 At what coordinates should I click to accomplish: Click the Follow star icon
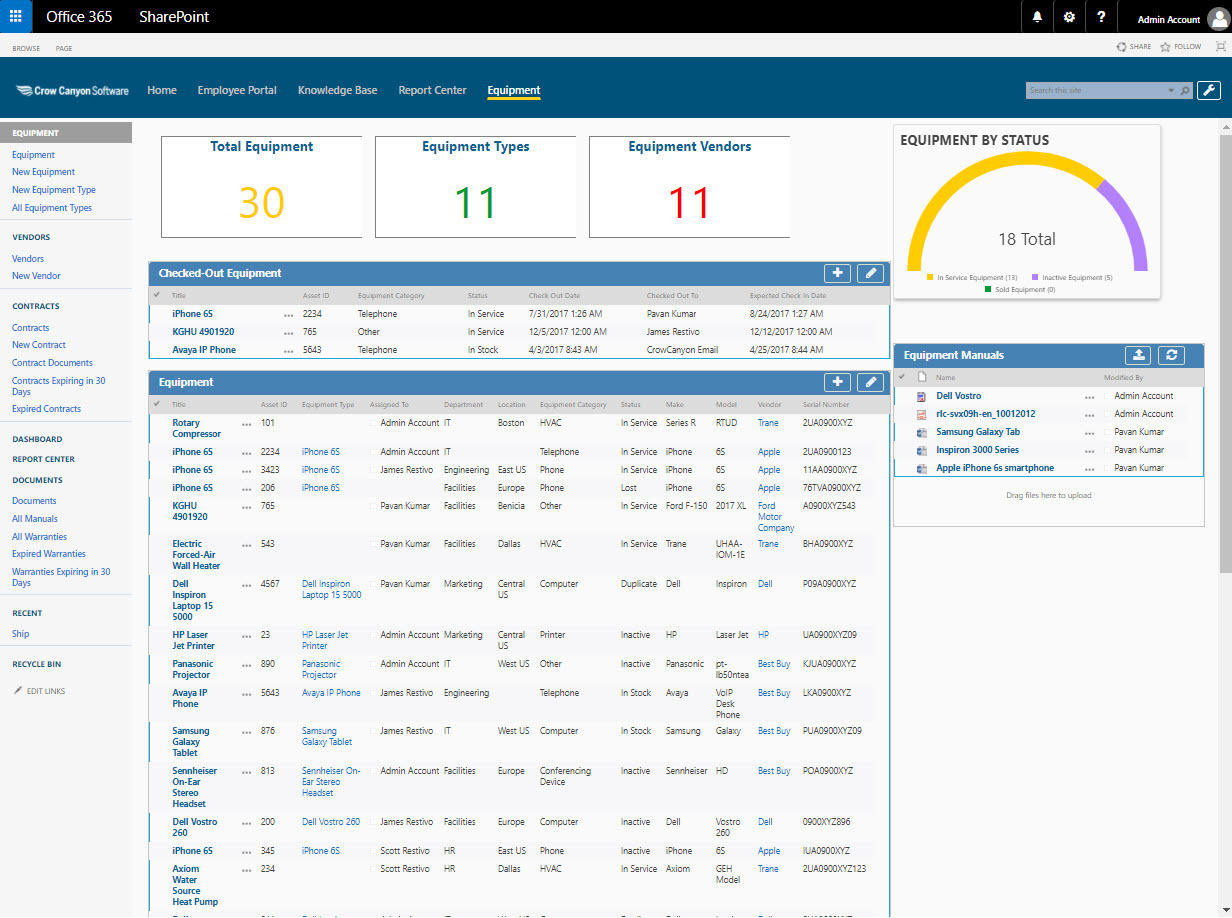click(x=1166, y=47)
